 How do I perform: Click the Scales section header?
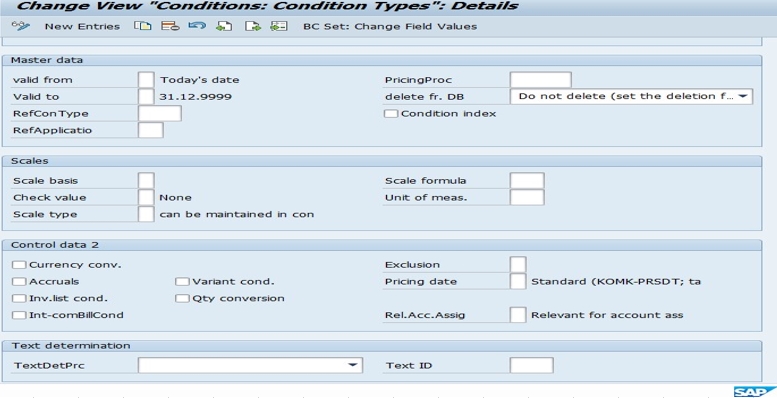click(x=382, y=161)
